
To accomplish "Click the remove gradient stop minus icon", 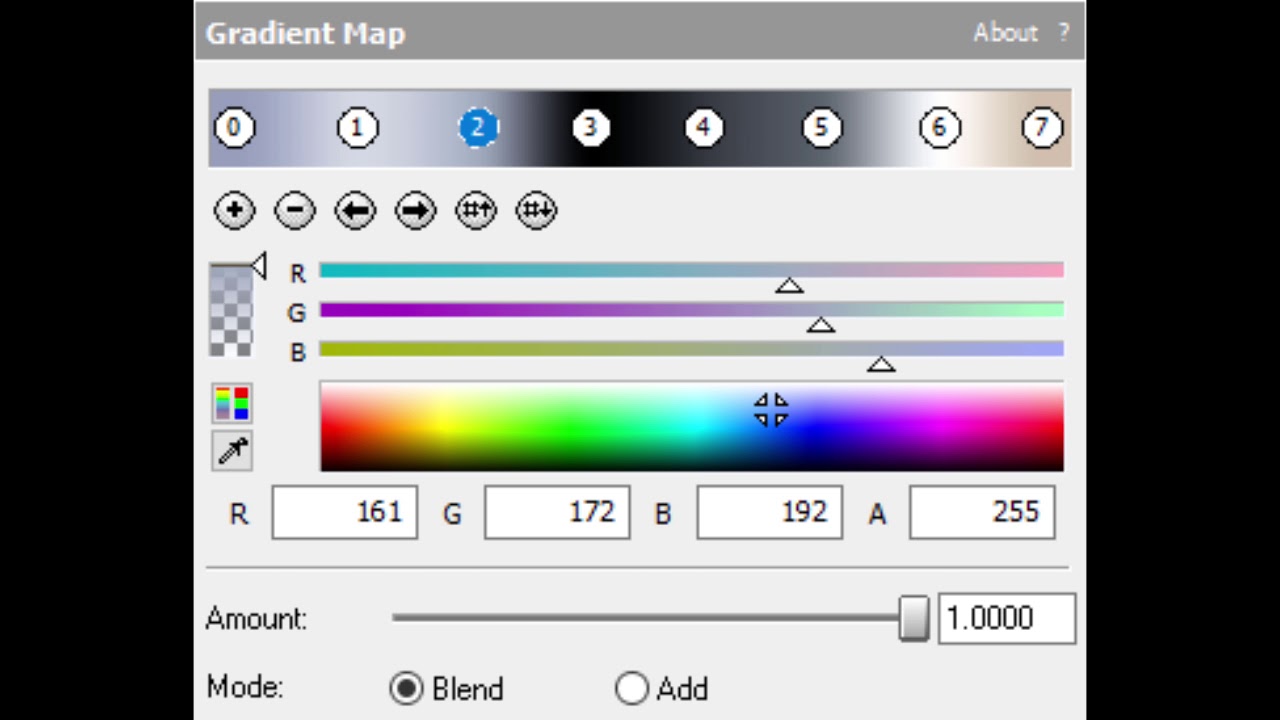I will click(295, 210).
